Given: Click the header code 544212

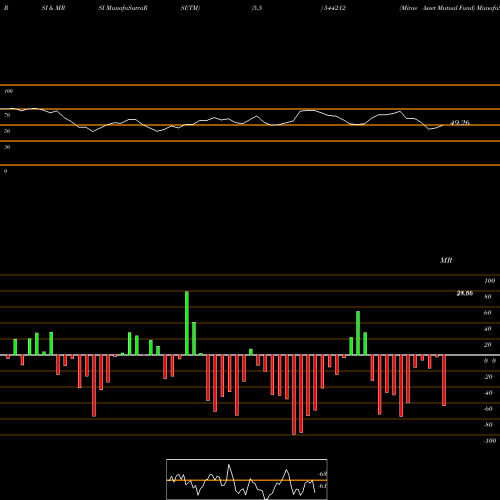Looking at the screenshot, I should click(x=334, y=8).
